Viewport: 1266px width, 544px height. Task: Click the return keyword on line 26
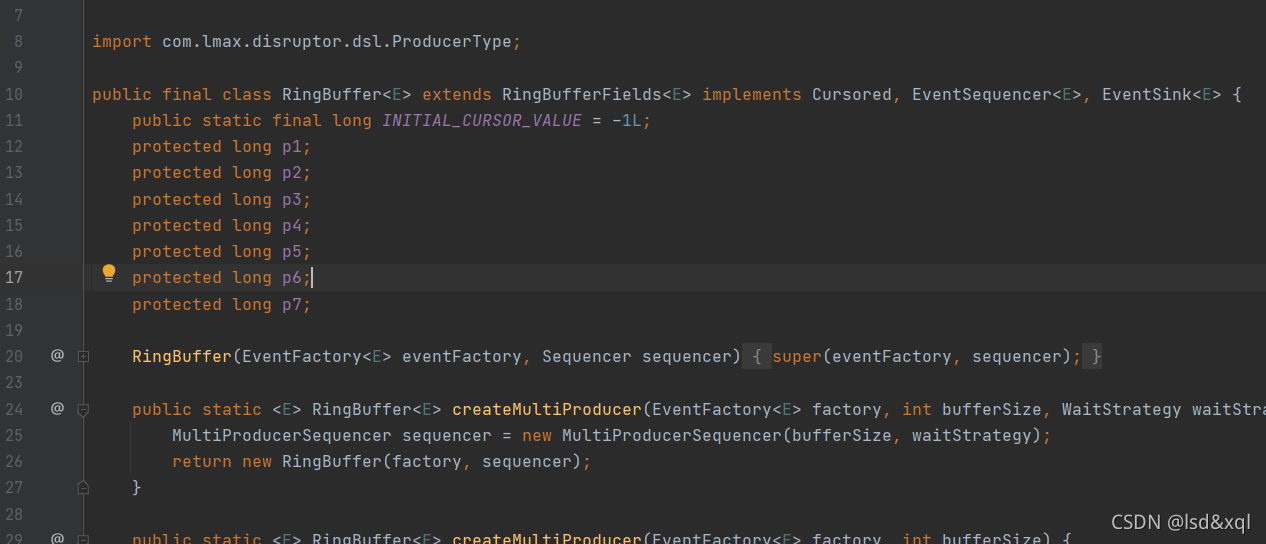pyautogui.click(x=202, y=461)
